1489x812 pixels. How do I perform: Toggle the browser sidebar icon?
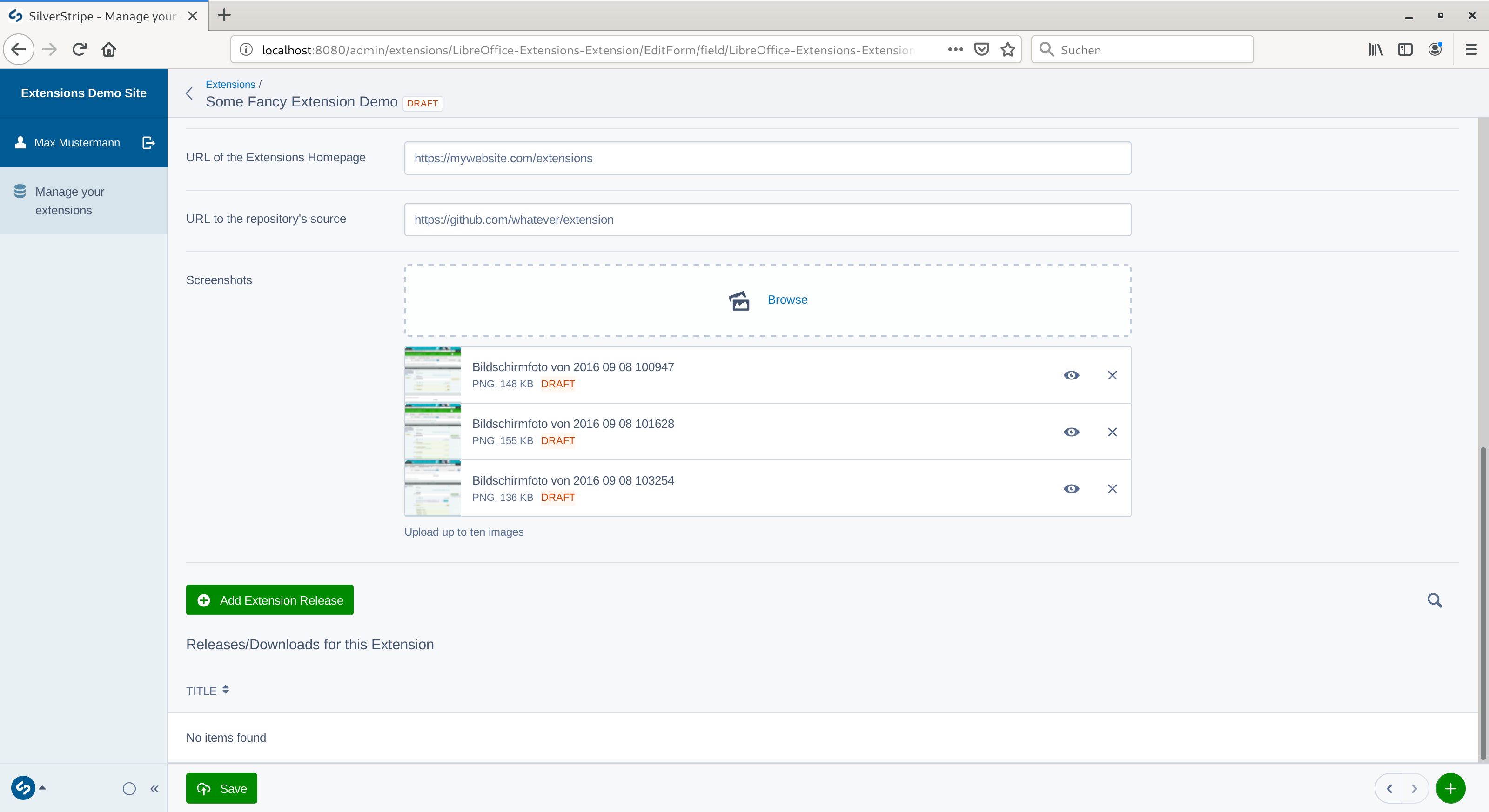[x=1405, y=50]
